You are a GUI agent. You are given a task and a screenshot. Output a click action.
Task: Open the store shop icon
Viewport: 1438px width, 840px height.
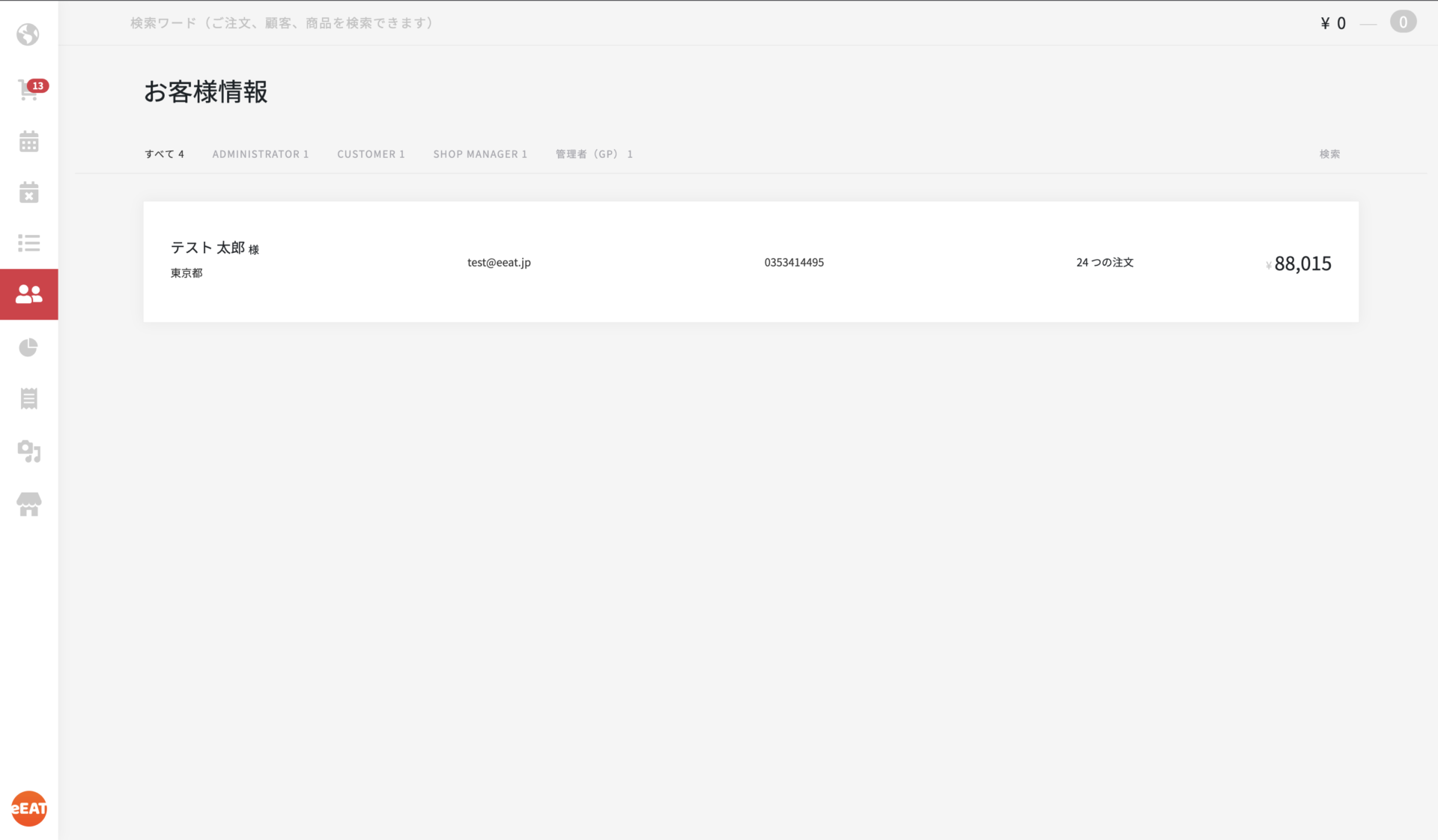pos(28,504)
